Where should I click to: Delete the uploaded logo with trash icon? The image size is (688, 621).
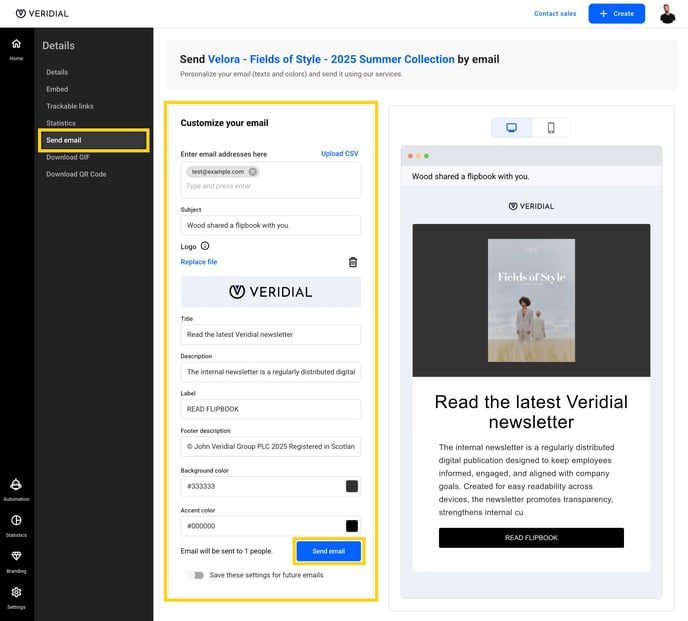tap(352, 262)
